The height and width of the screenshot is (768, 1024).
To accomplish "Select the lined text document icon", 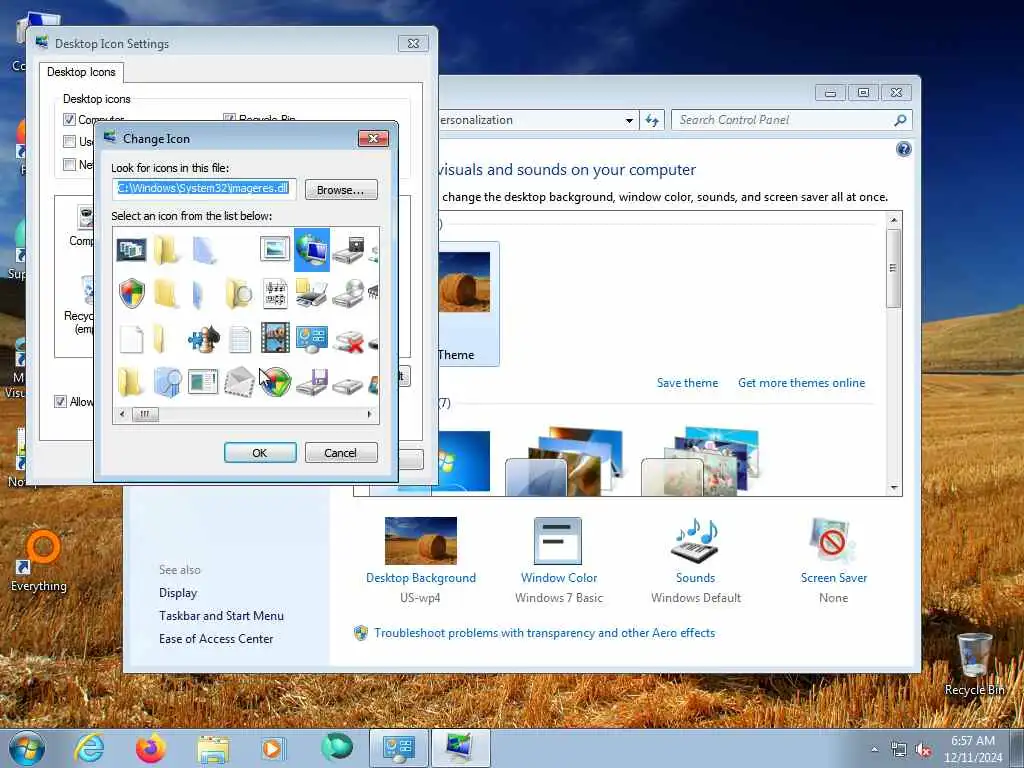I will [x=240, y=339].
